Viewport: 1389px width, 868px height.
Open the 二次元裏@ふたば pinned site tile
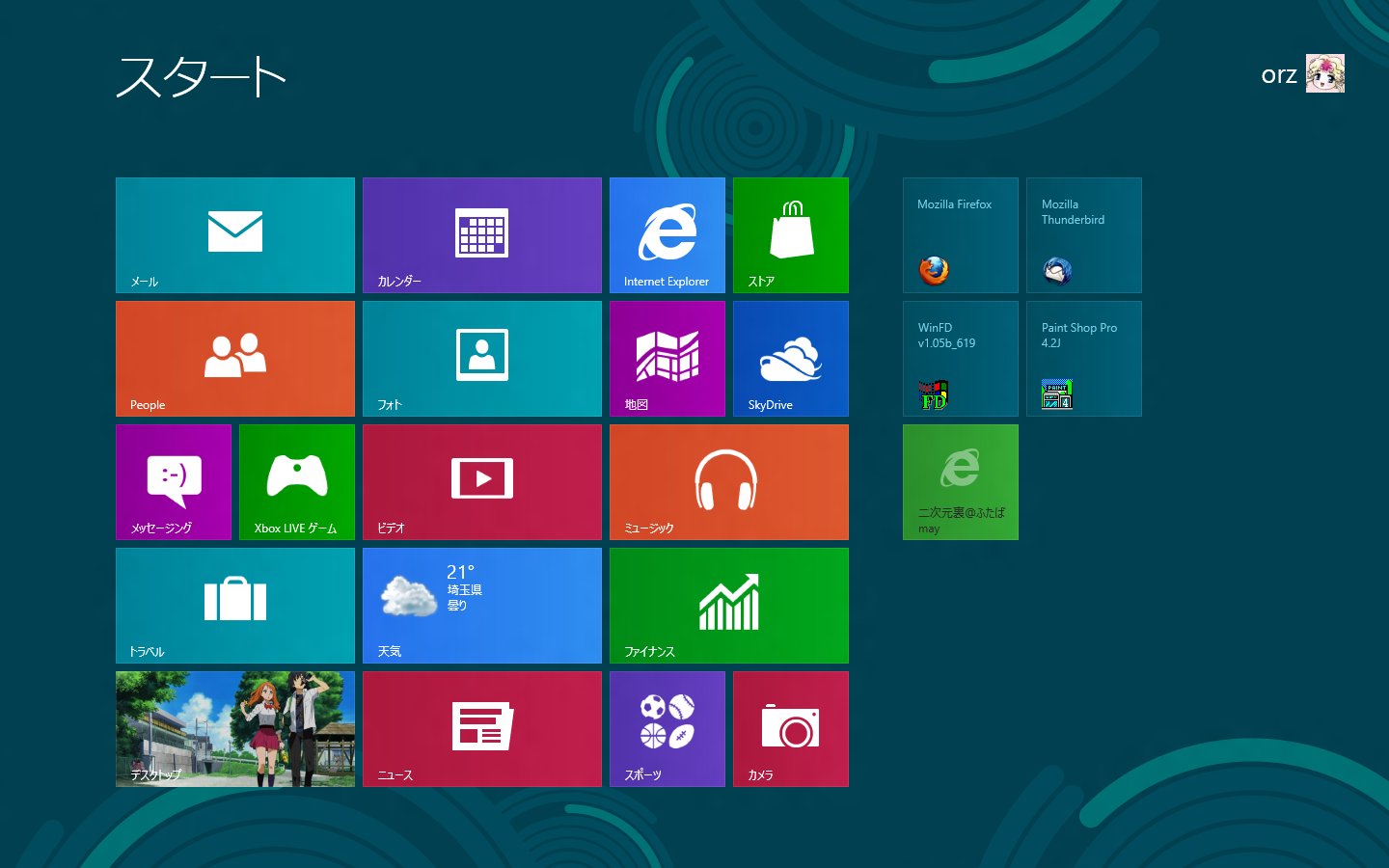(961, 482)
